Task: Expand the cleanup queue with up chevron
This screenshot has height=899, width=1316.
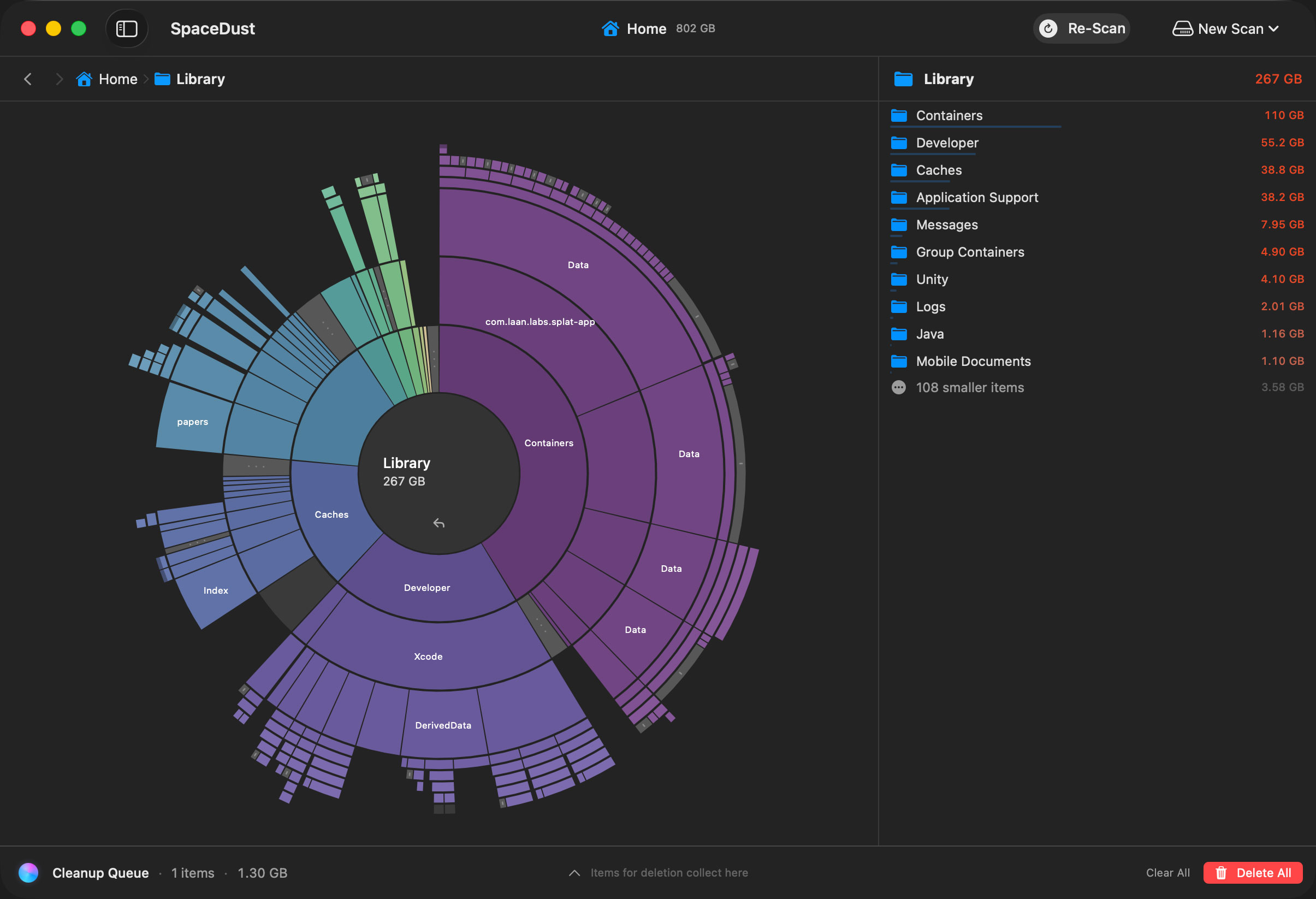Action: pos(574,873)
